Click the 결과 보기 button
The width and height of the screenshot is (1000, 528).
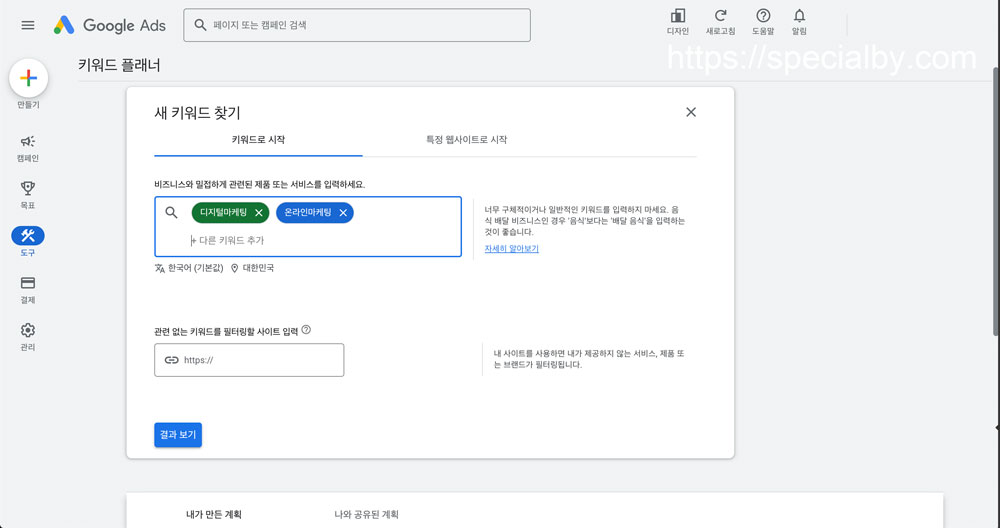tap(178, 435)
